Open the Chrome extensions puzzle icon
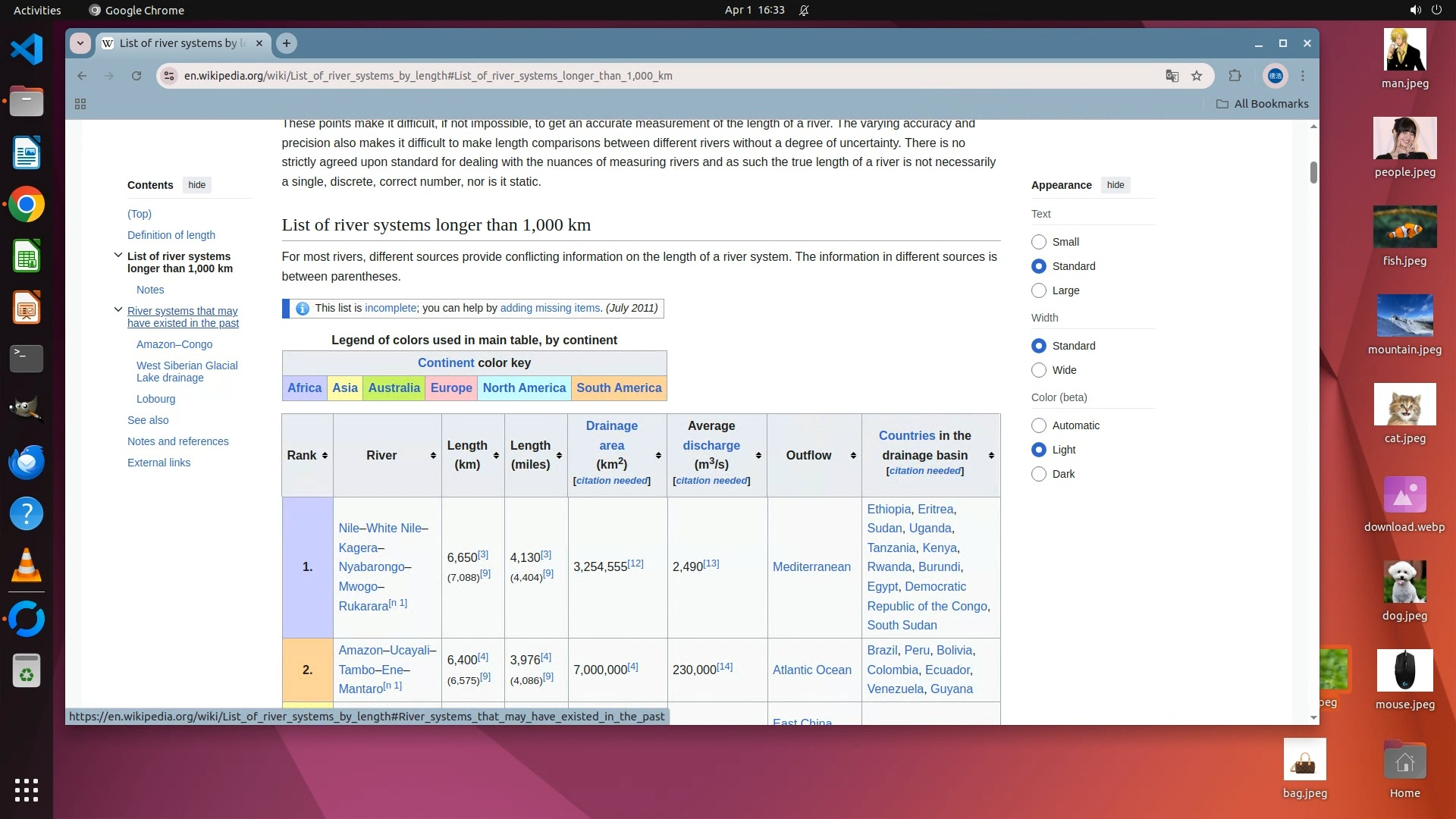 tap(1235, 76)
